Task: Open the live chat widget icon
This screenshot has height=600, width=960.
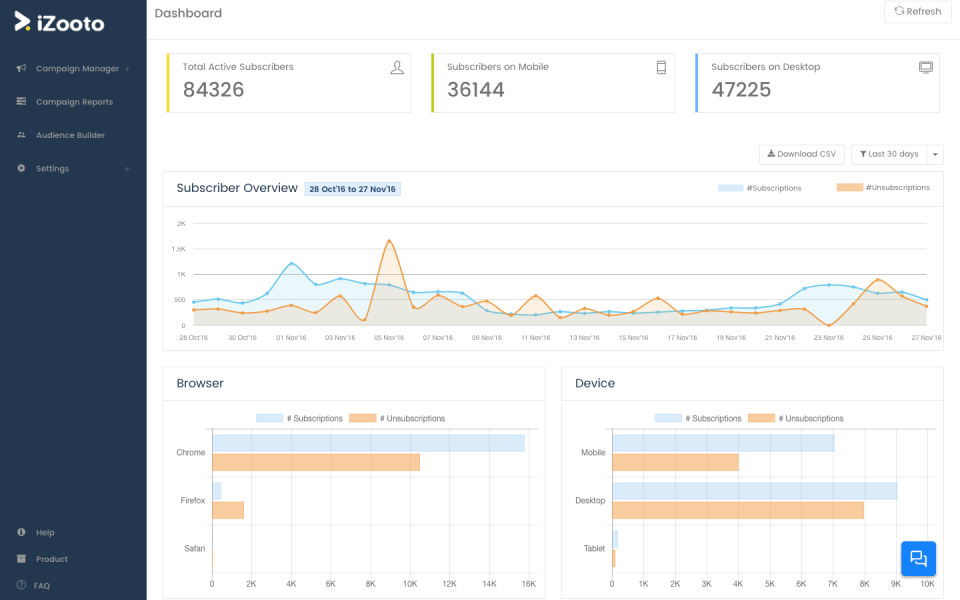Action: click(x=918, y=558)
